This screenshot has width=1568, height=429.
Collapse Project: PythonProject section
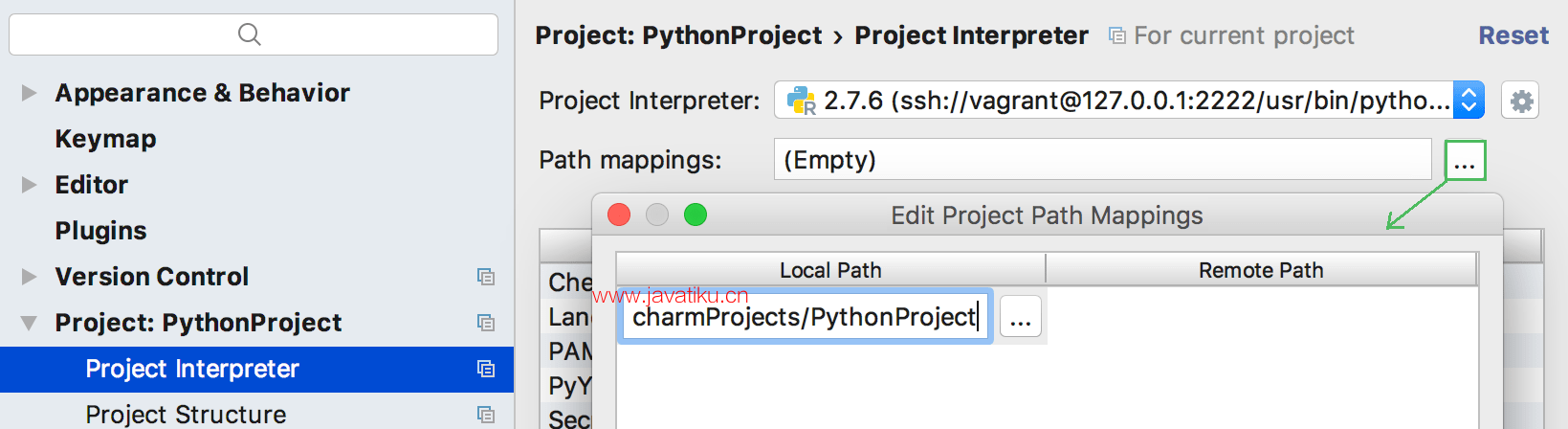[x=29, y=323]
